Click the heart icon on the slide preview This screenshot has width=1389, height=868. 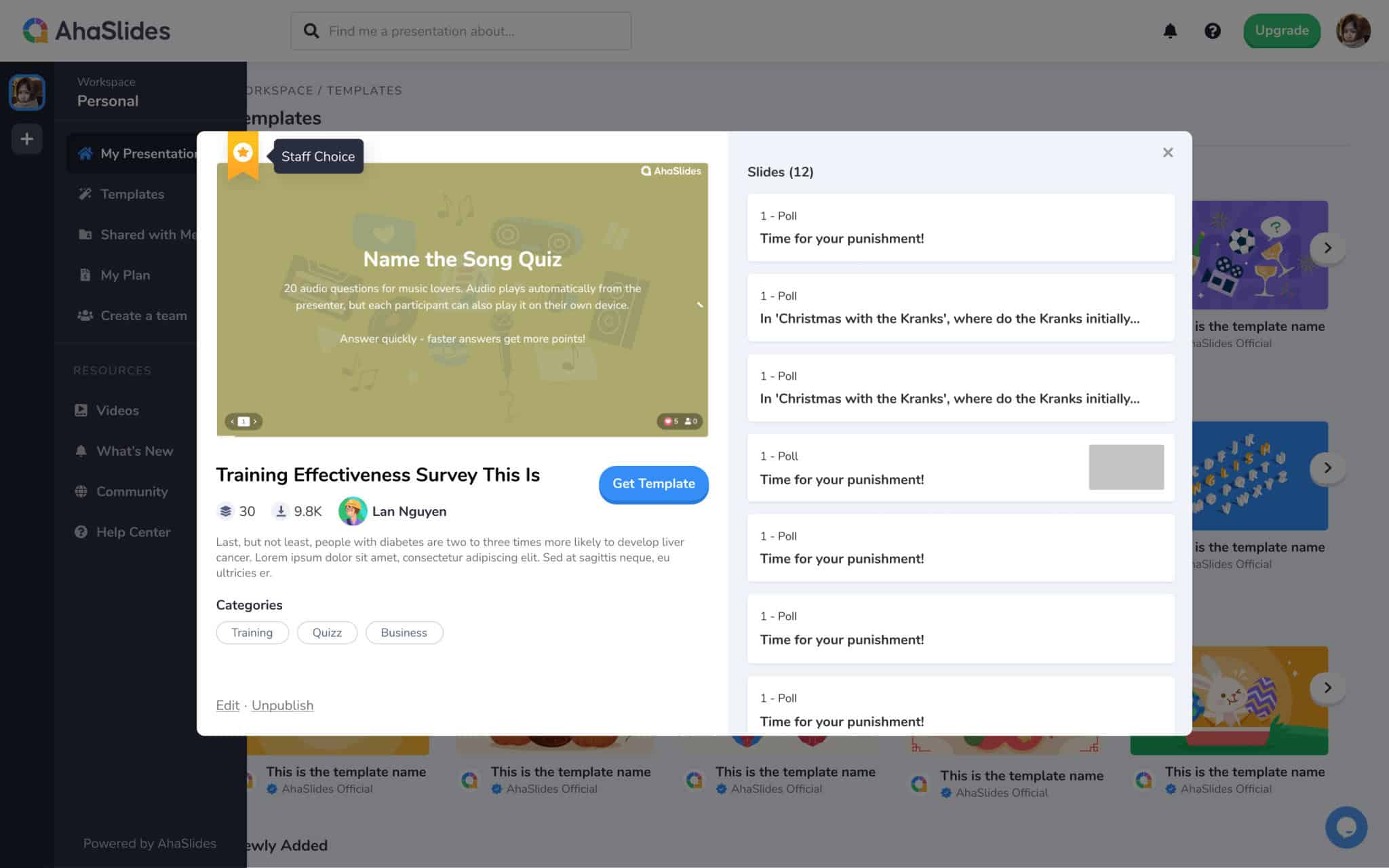click(x=667, y=421)
